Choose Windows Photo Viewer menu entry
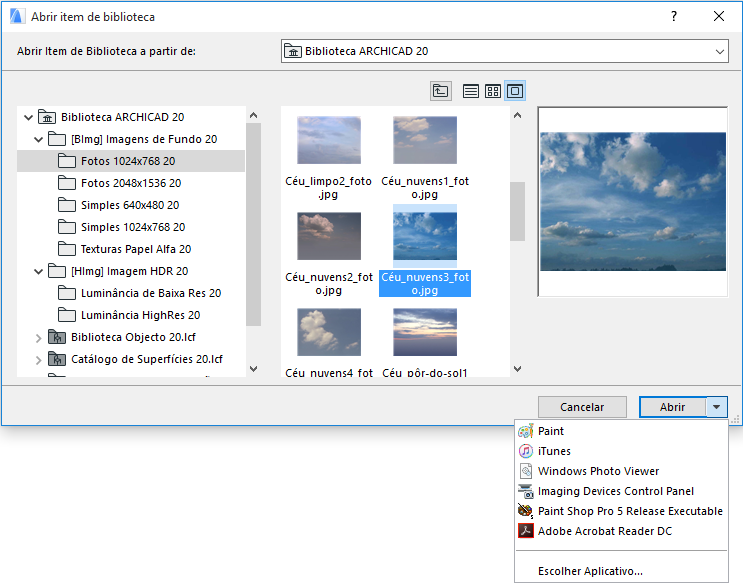743x584 pixels. pyautogui.click(x=622, y=471)
